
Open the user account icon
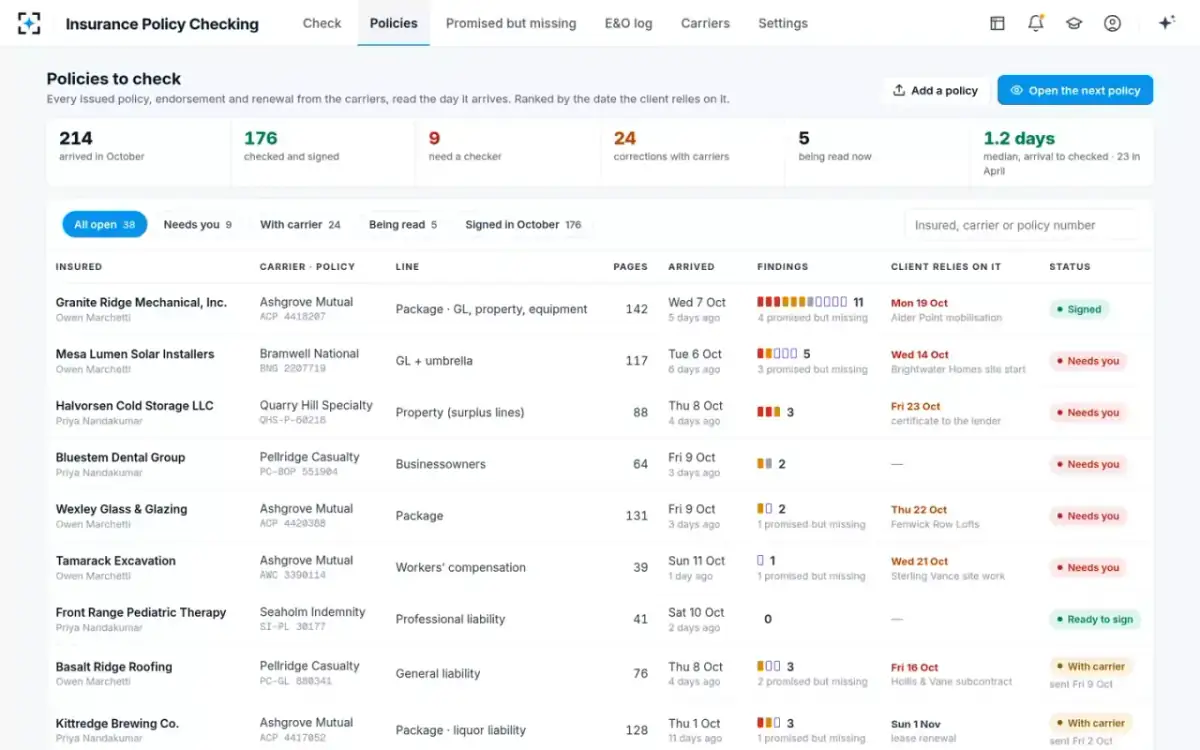[1112, 23]
